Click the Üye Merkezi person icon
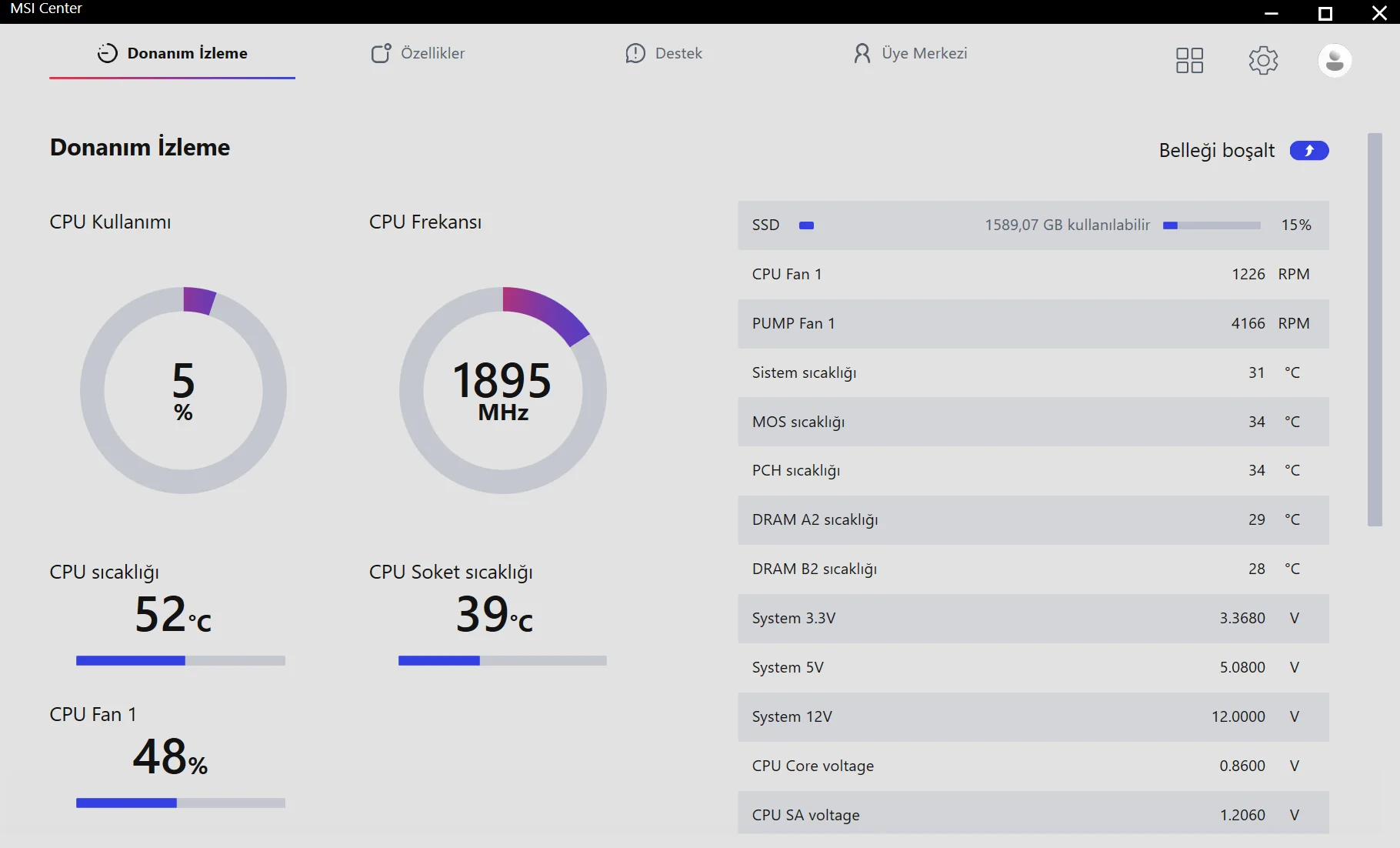The height and width of the screenshot is (848, 1400). coord(862,53)
